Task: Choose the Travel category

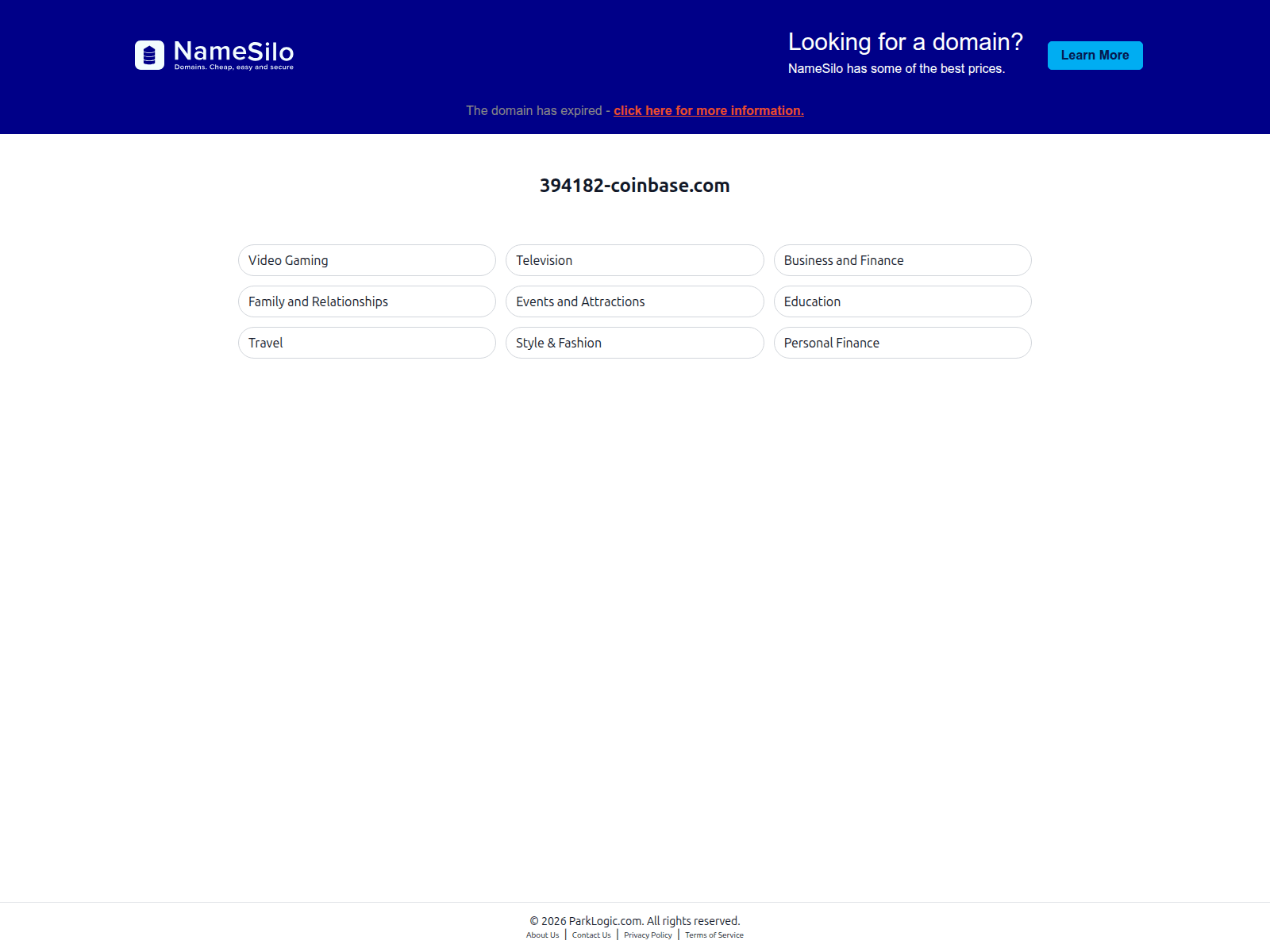Action: coord(367,343)
